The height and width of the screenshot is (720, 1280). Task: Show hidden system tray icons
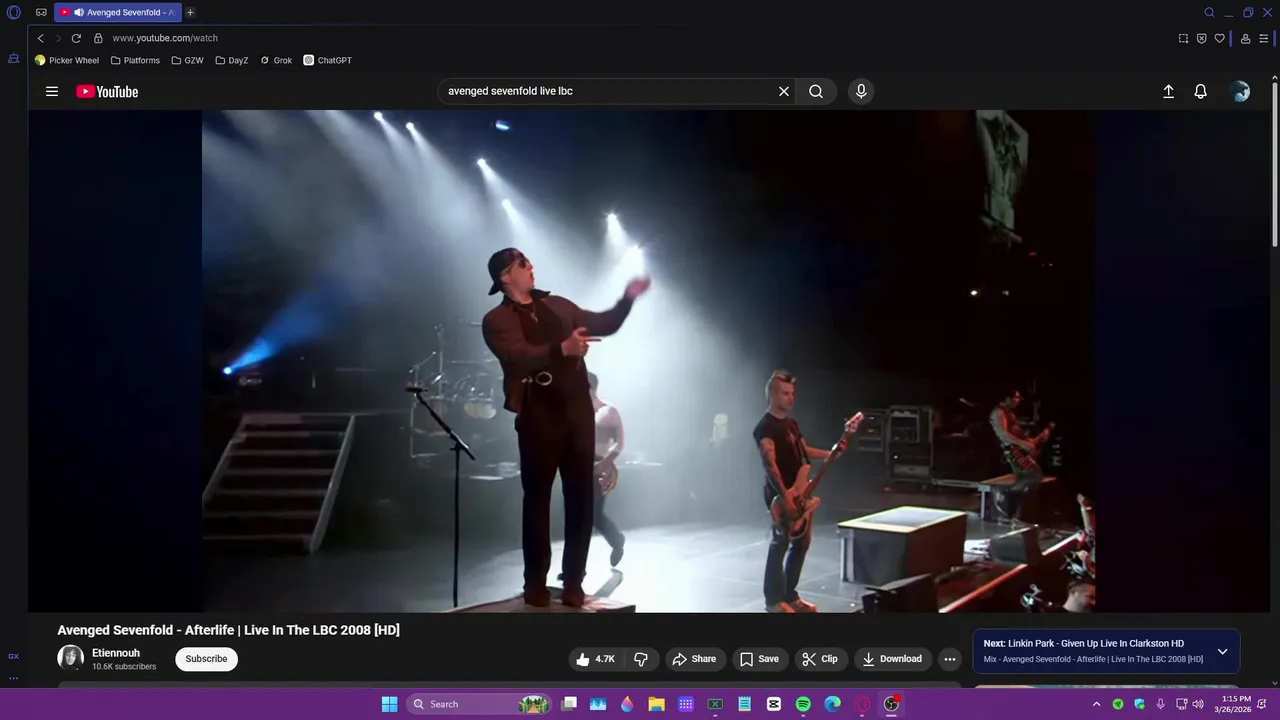1096,704
